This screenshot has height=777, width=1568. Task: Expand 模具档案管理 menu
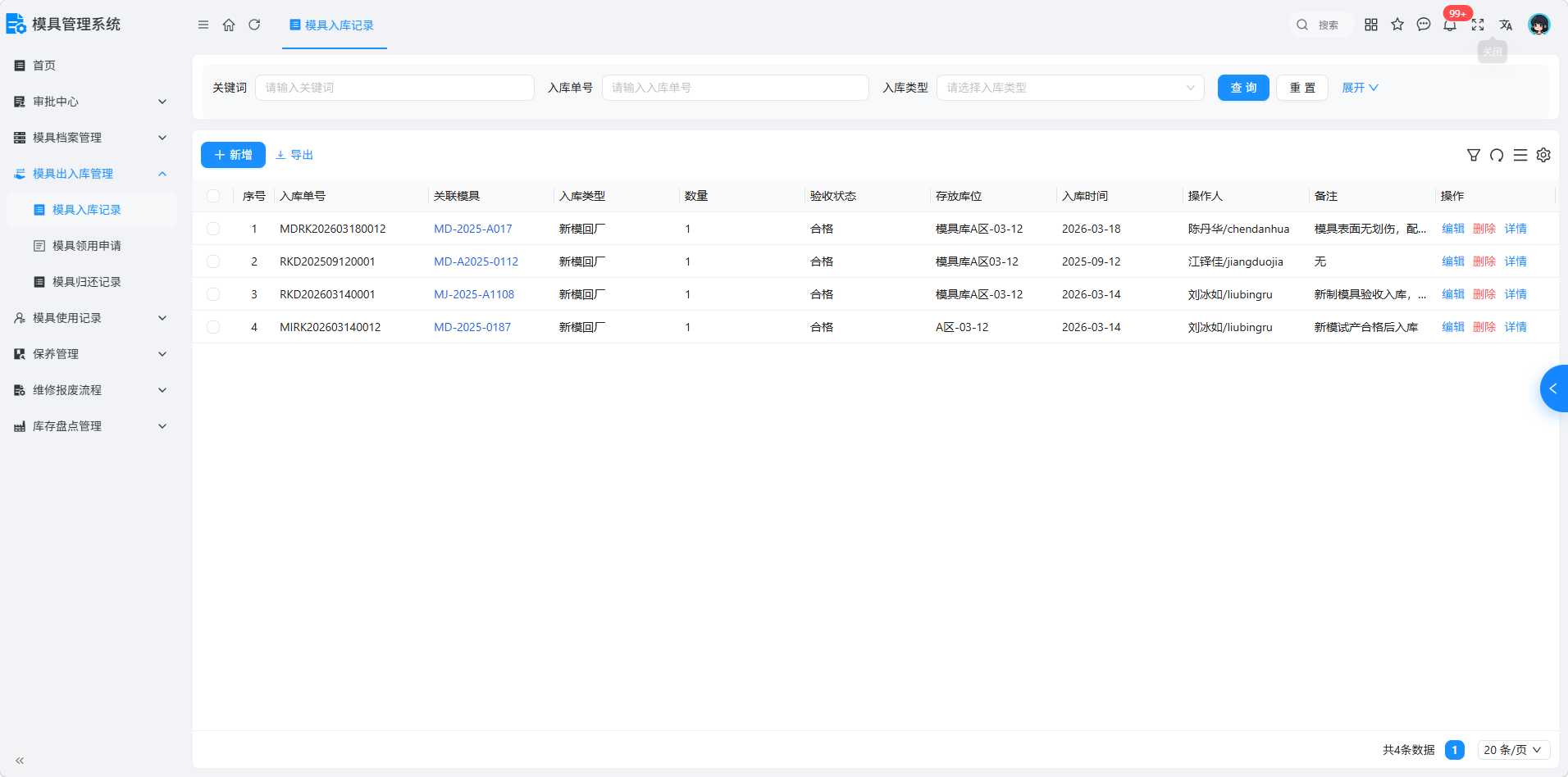(90, 138)
